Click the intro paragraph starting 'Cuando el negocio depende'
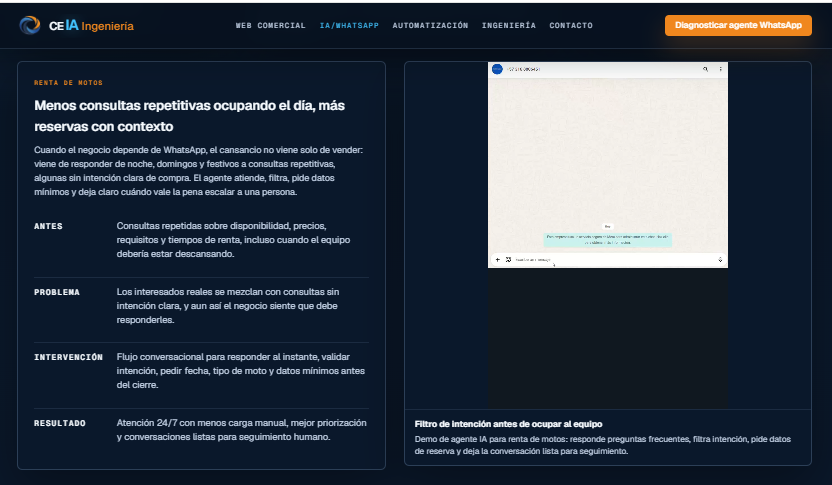The height and width of the screenshot is (485, 832). point(198,171)
